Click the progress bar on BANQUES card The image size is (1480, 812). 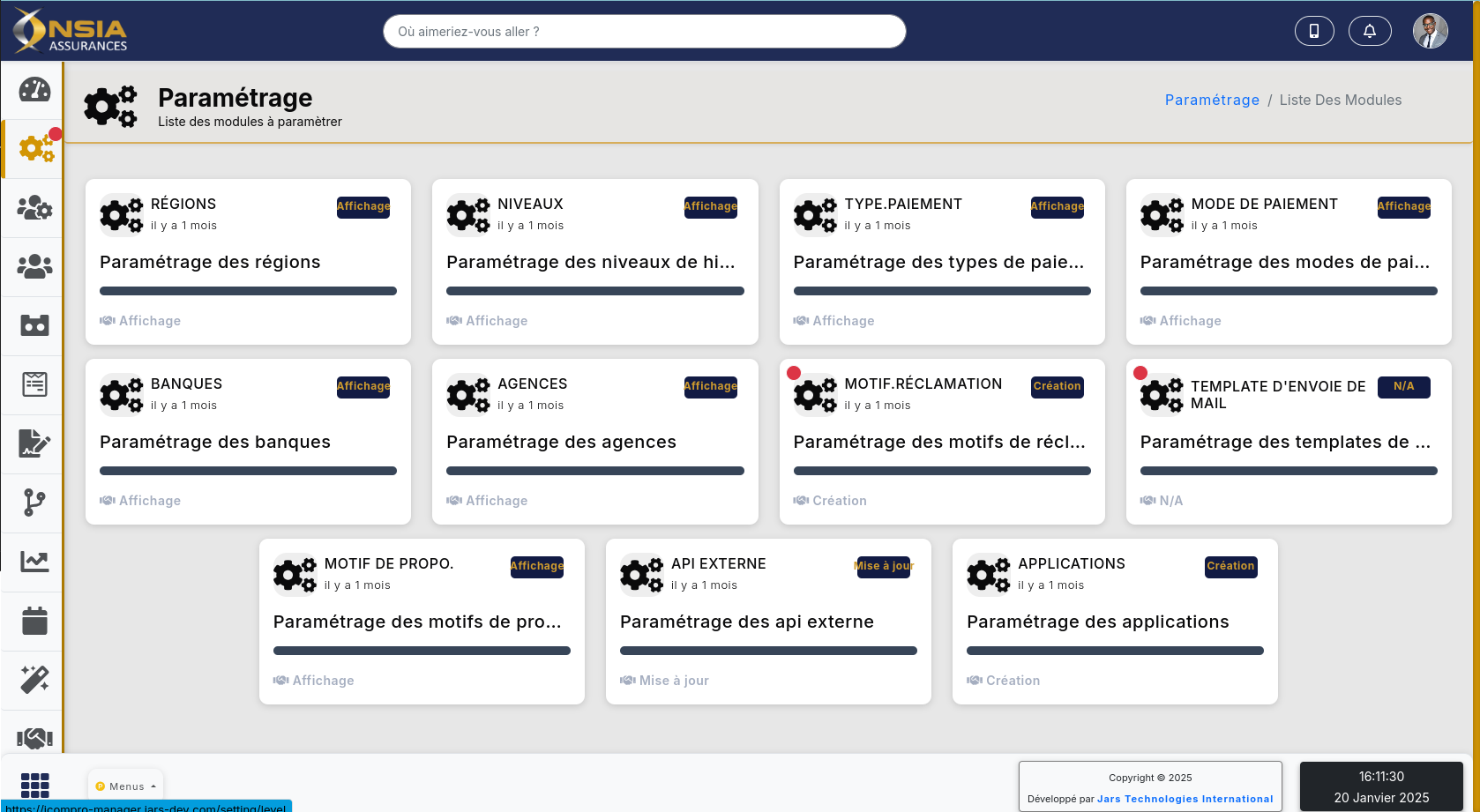(x=248, y=471)
